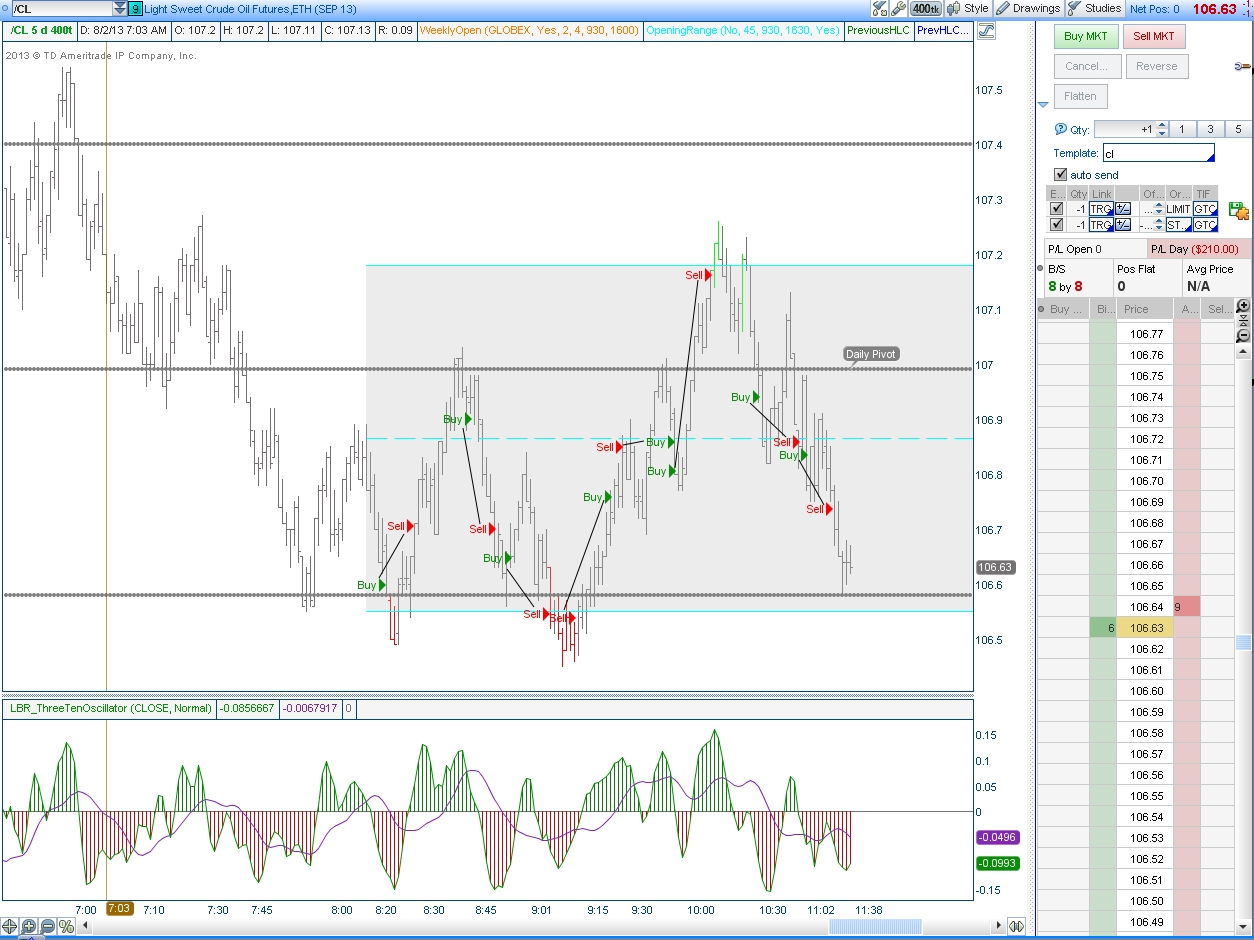Open Active Trader settings wrench icon
Image resolution: width=1254 pixels, height=940 pixels.
(x=1243, y=67)
